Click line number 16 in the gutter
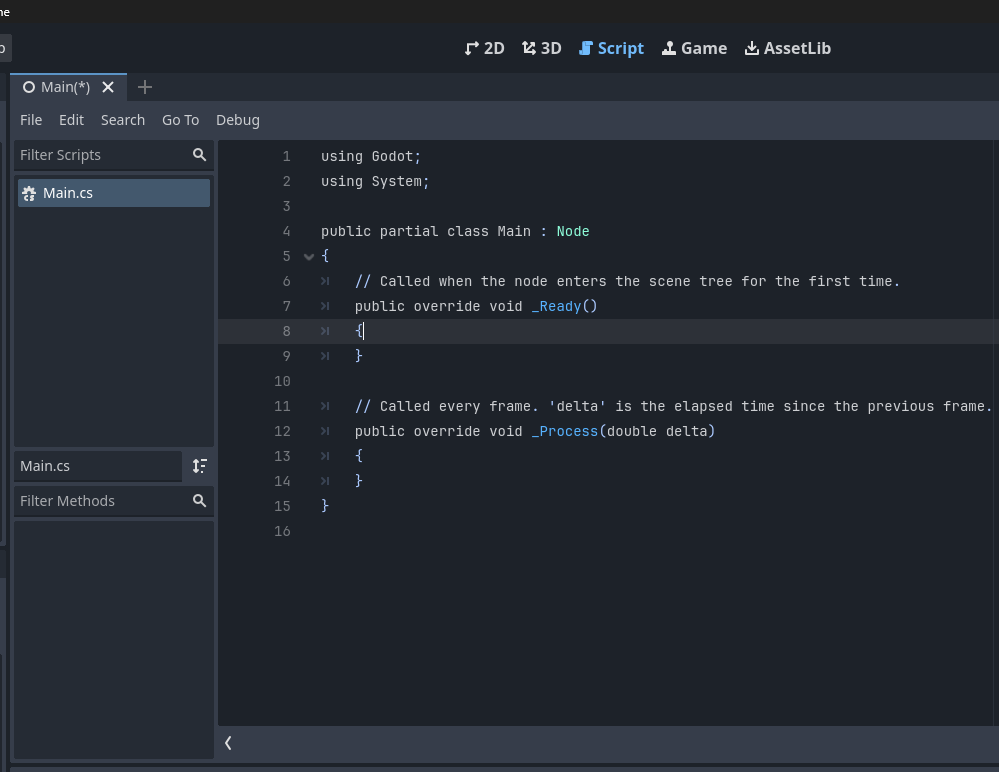 click(282, 531)
